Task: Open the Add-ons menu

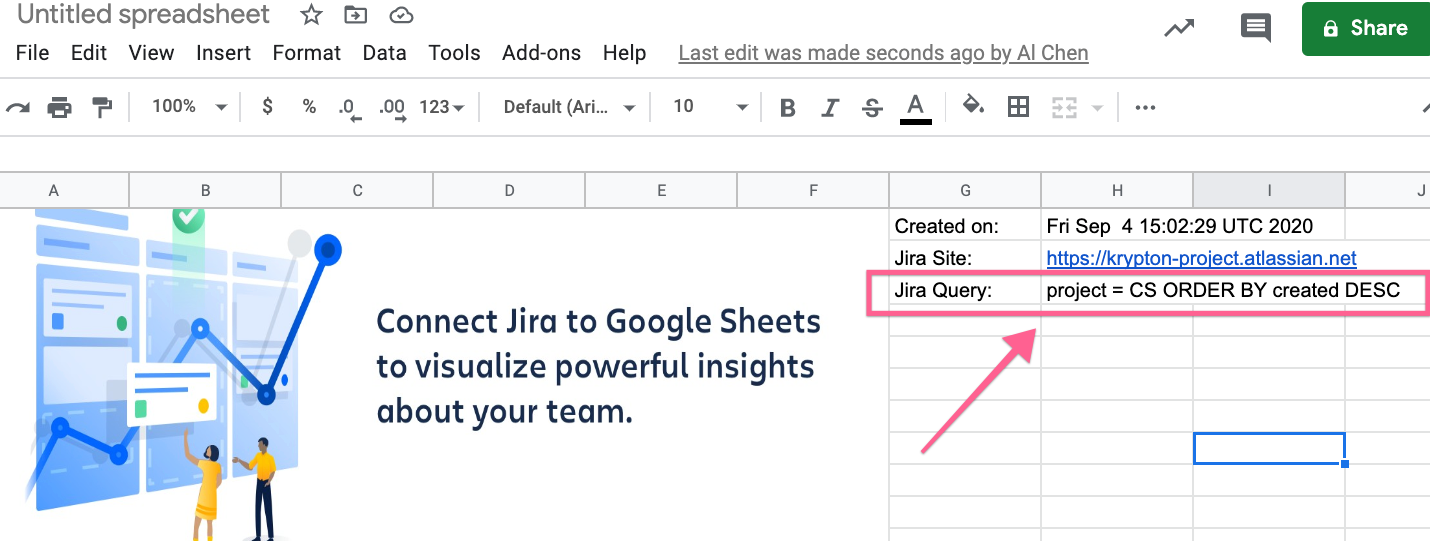Action: tap(541, 53)
